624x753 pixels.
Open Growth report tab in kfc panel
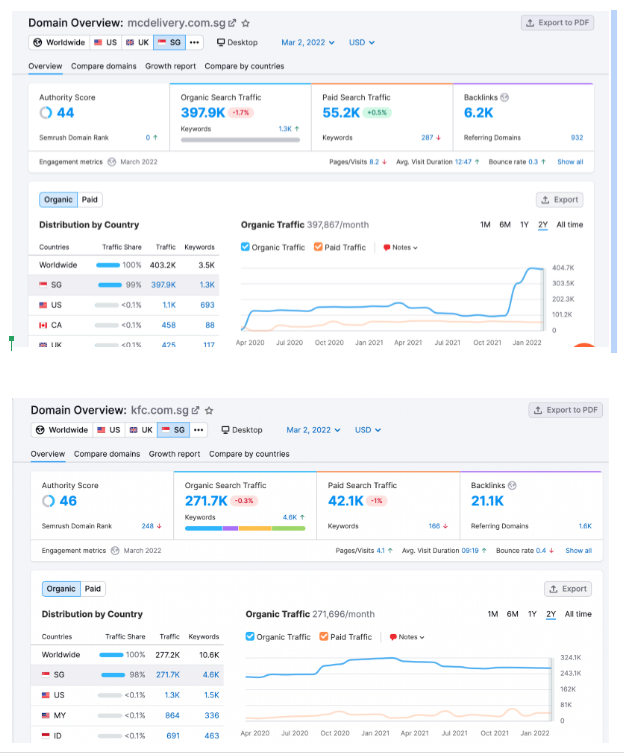174,454
